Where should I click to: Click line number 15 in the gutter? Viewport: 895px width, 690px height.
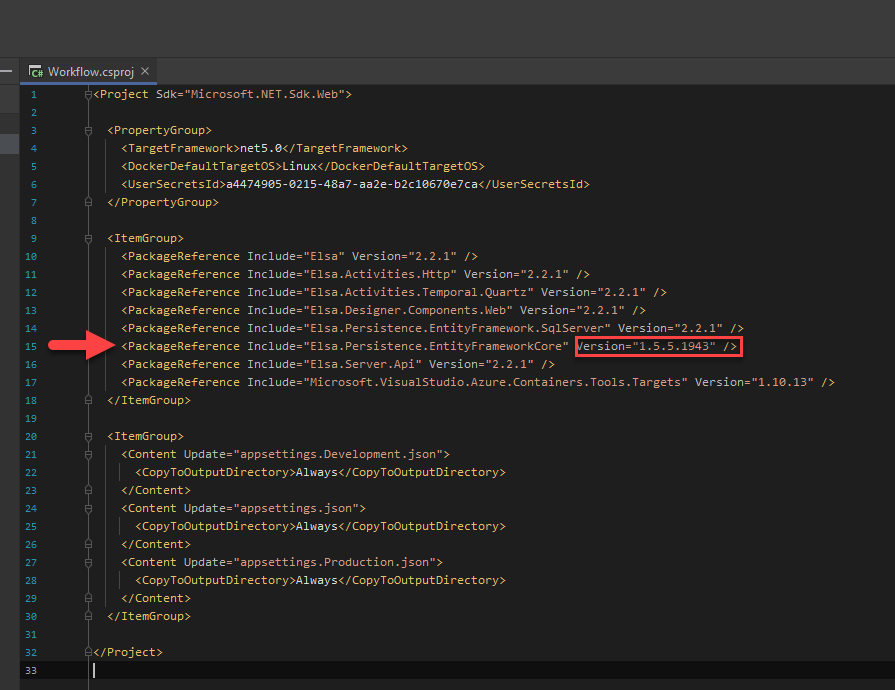[31, 346]
